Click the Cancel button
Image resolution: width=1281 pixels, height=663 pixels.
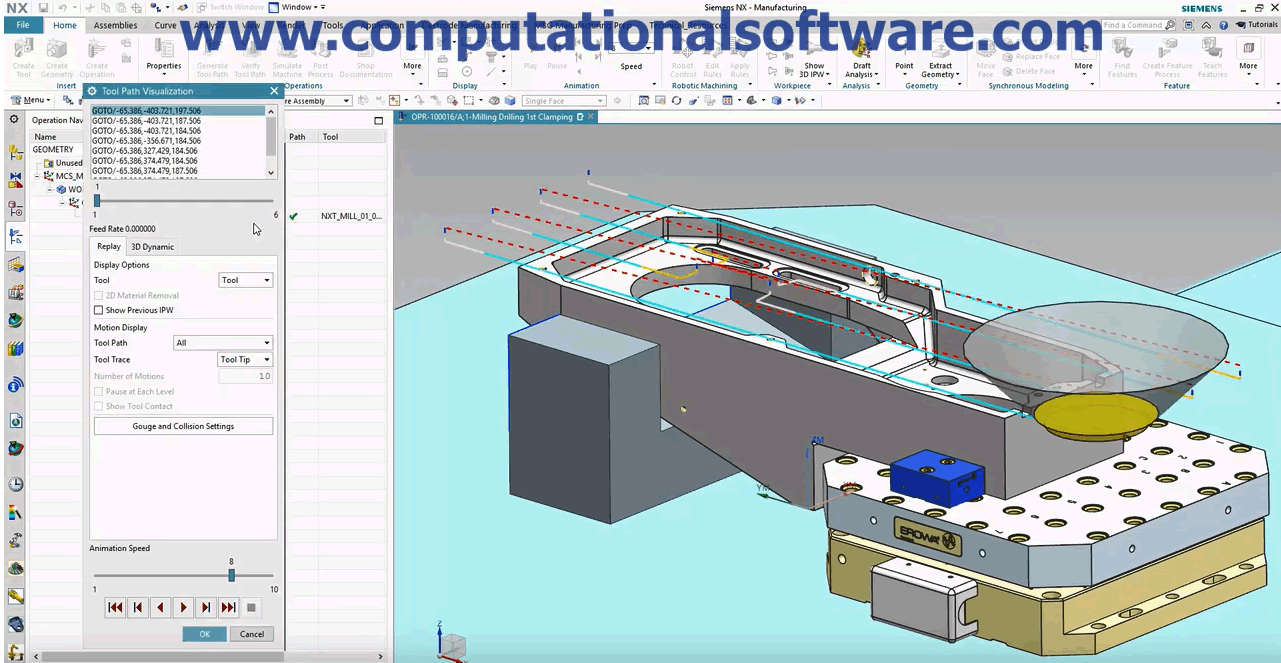pos(252,634)
